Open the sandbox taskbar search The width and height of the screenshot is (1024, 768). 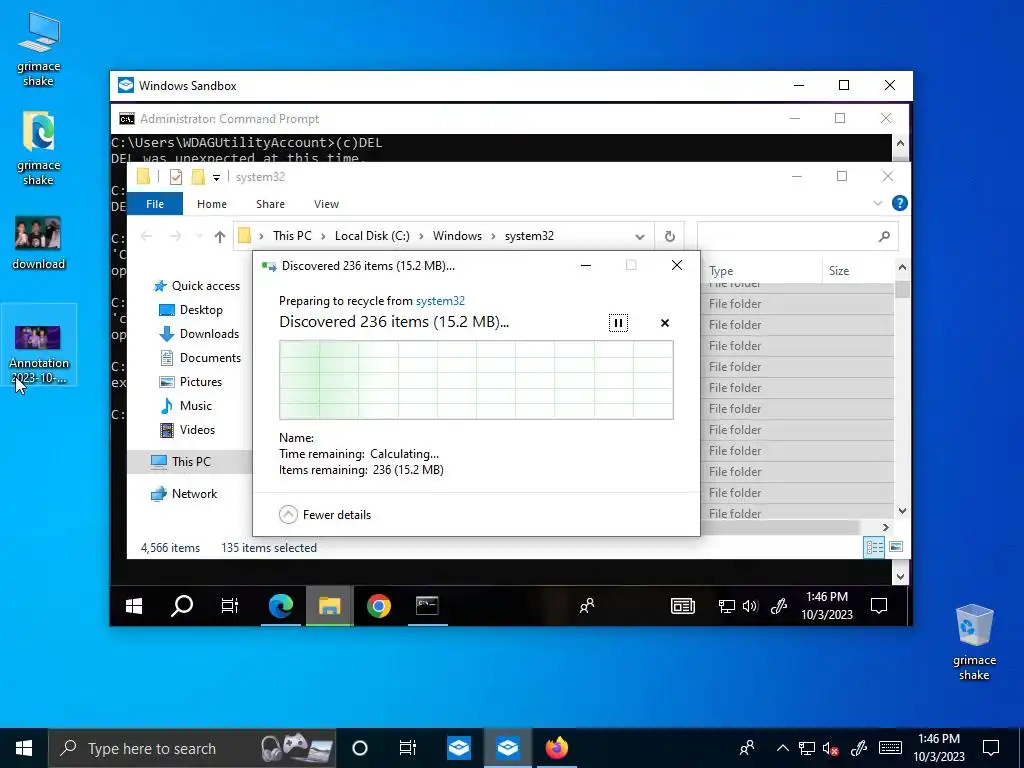(x=182, y=606)
